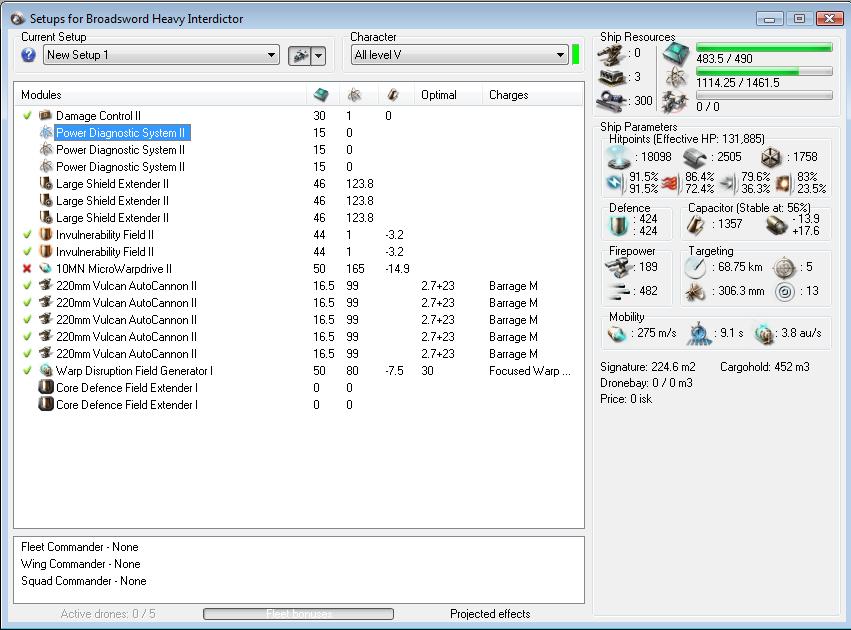
Task: Click the warp speed icon 3.8 au/s
Action: (x=764, y=334)
